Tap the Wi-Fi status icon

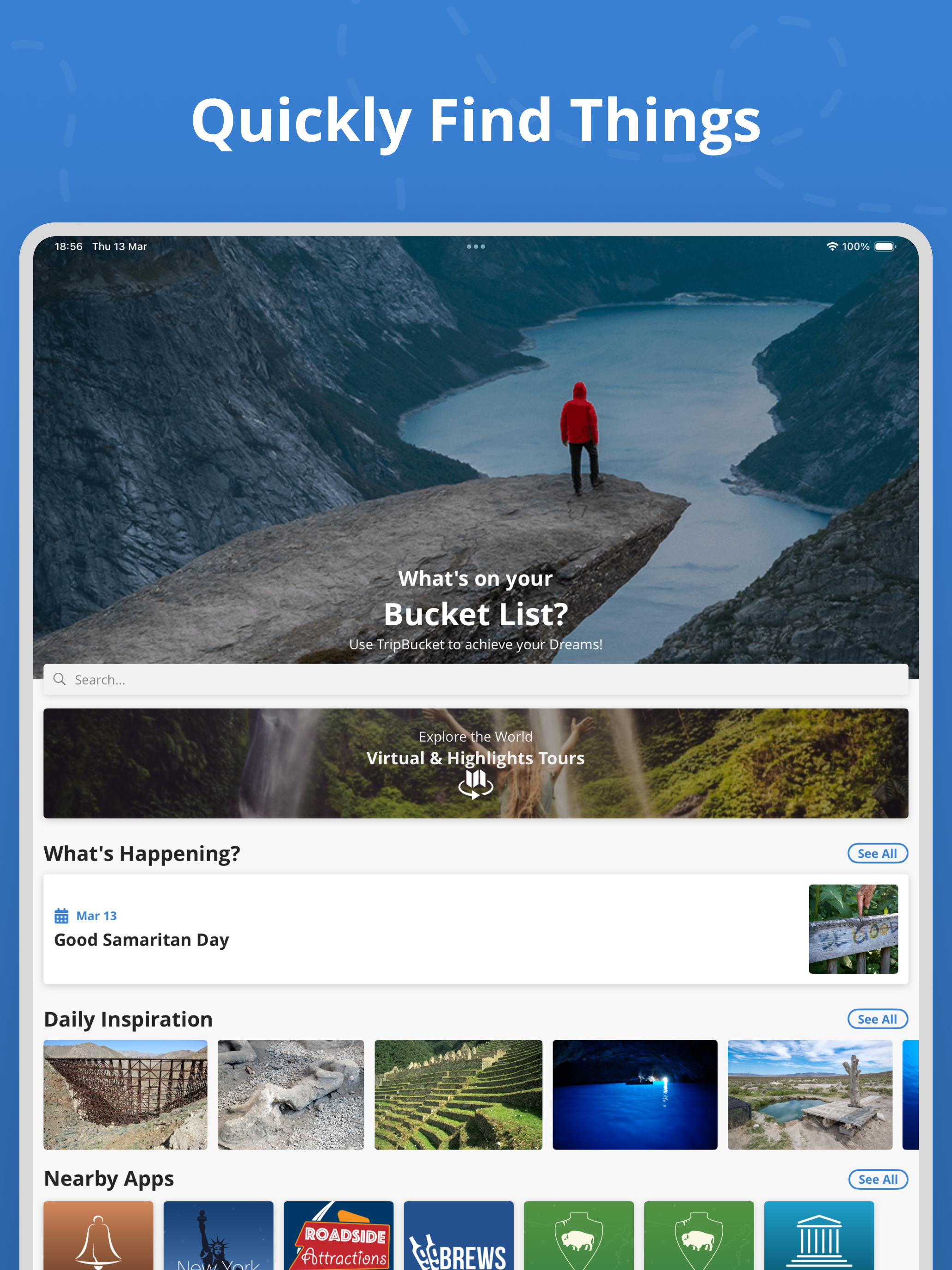(832, 246)
